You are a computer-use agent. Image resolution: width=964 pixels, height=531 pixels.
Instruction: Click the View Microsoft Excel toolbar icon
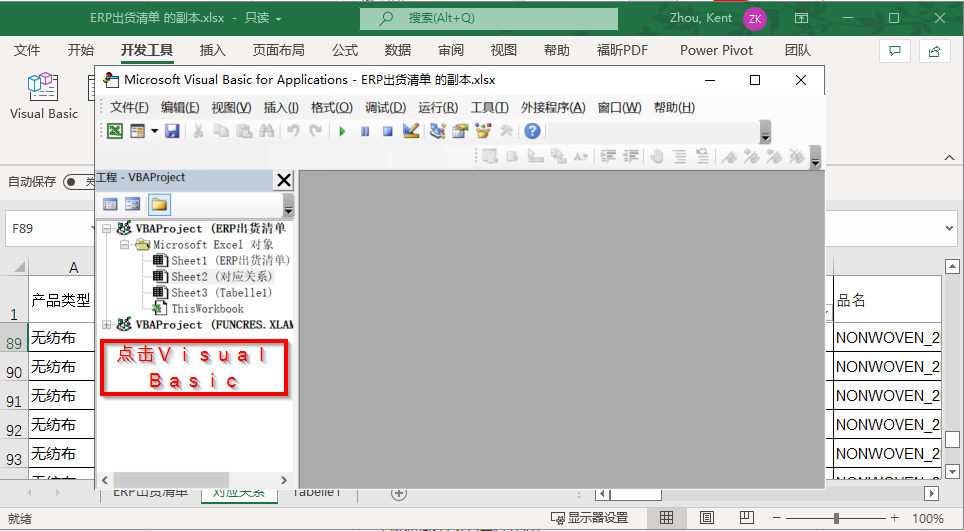pos(115,131)
